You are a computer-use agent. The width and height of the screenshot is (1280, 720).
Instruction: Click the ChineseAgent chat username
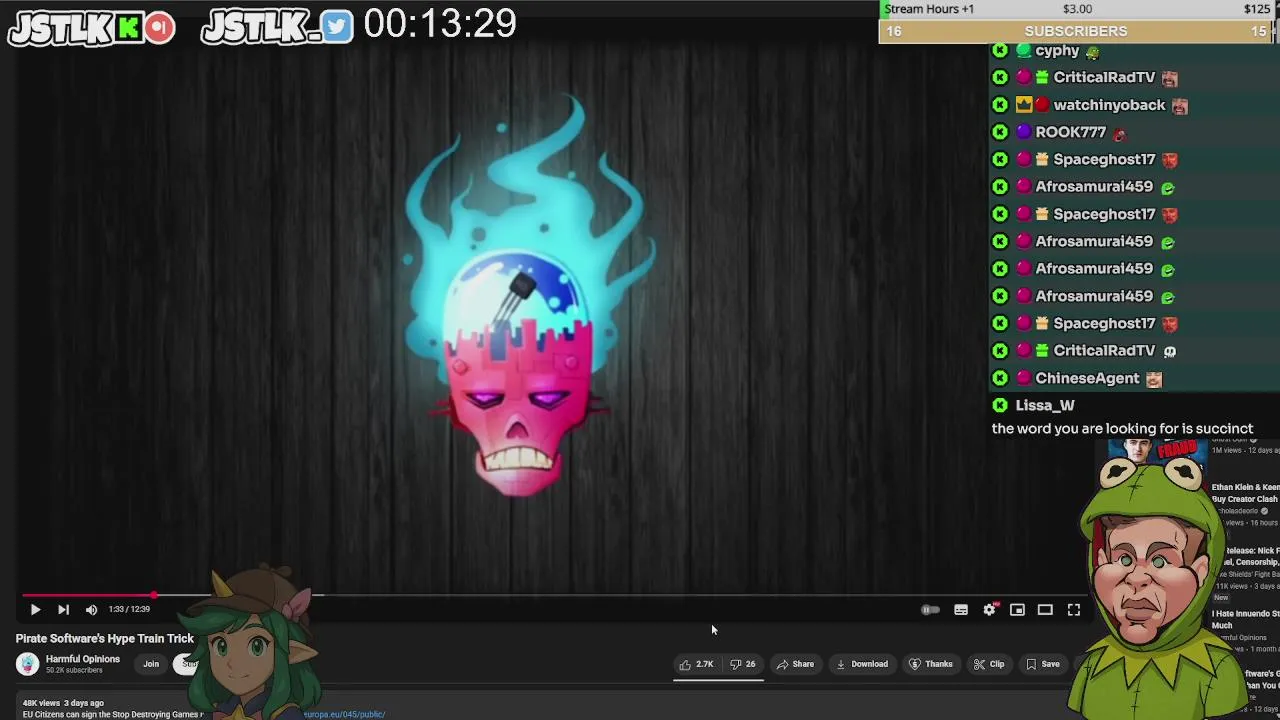coord(1087,378)
